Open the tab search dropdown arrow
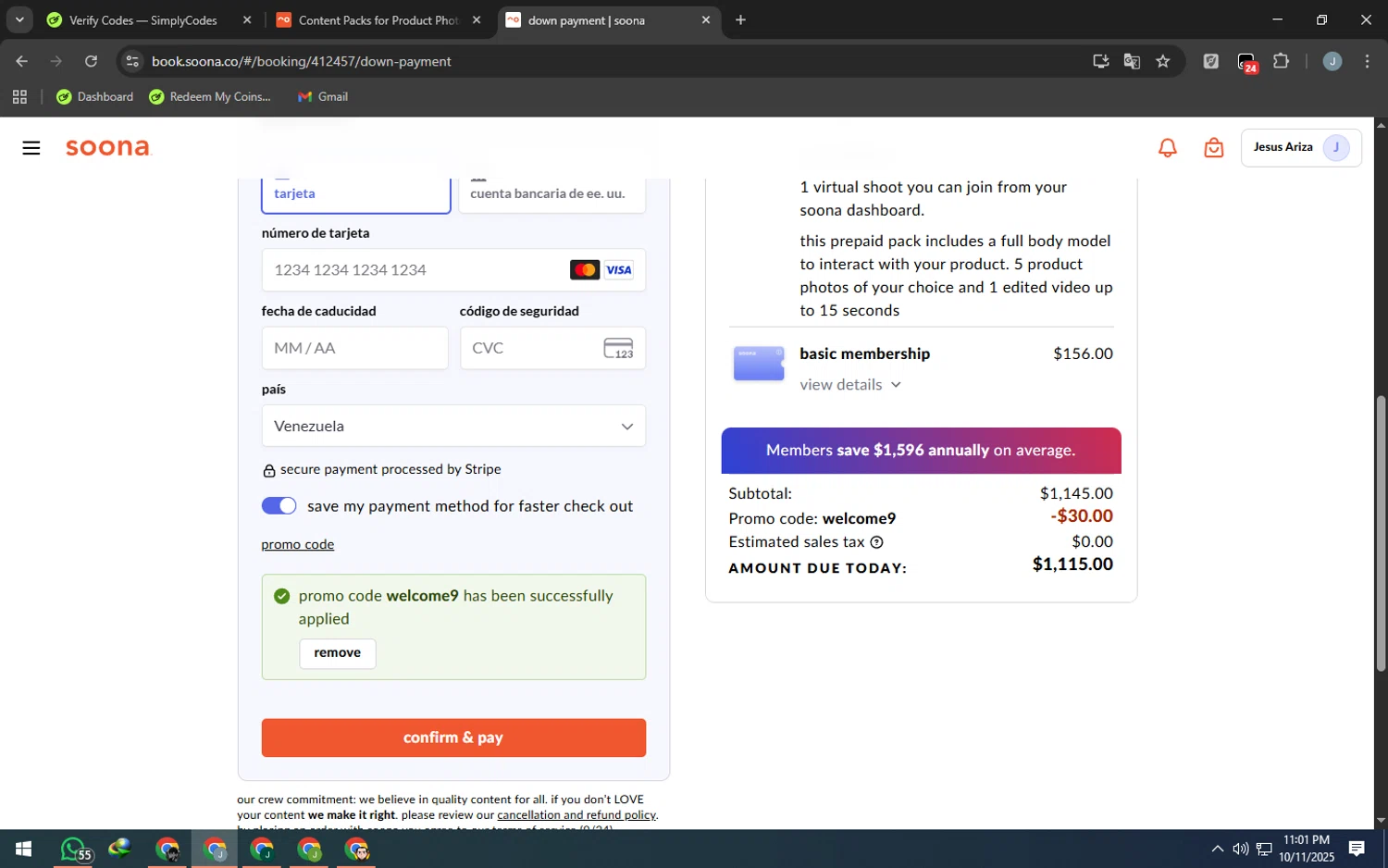Image resolution: width=1388 pixels, height=868 pixels. tap(19, 19)
